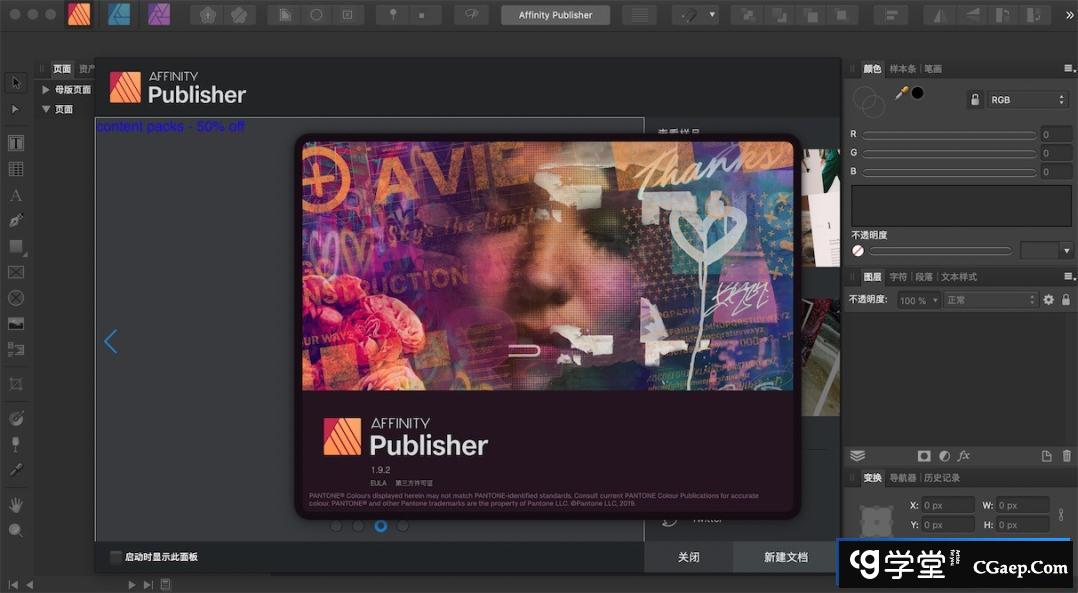This screenshot has height=593, width=1078.
Task: Switch to the Affinity Designer persona icon
Action: [119, 15]
